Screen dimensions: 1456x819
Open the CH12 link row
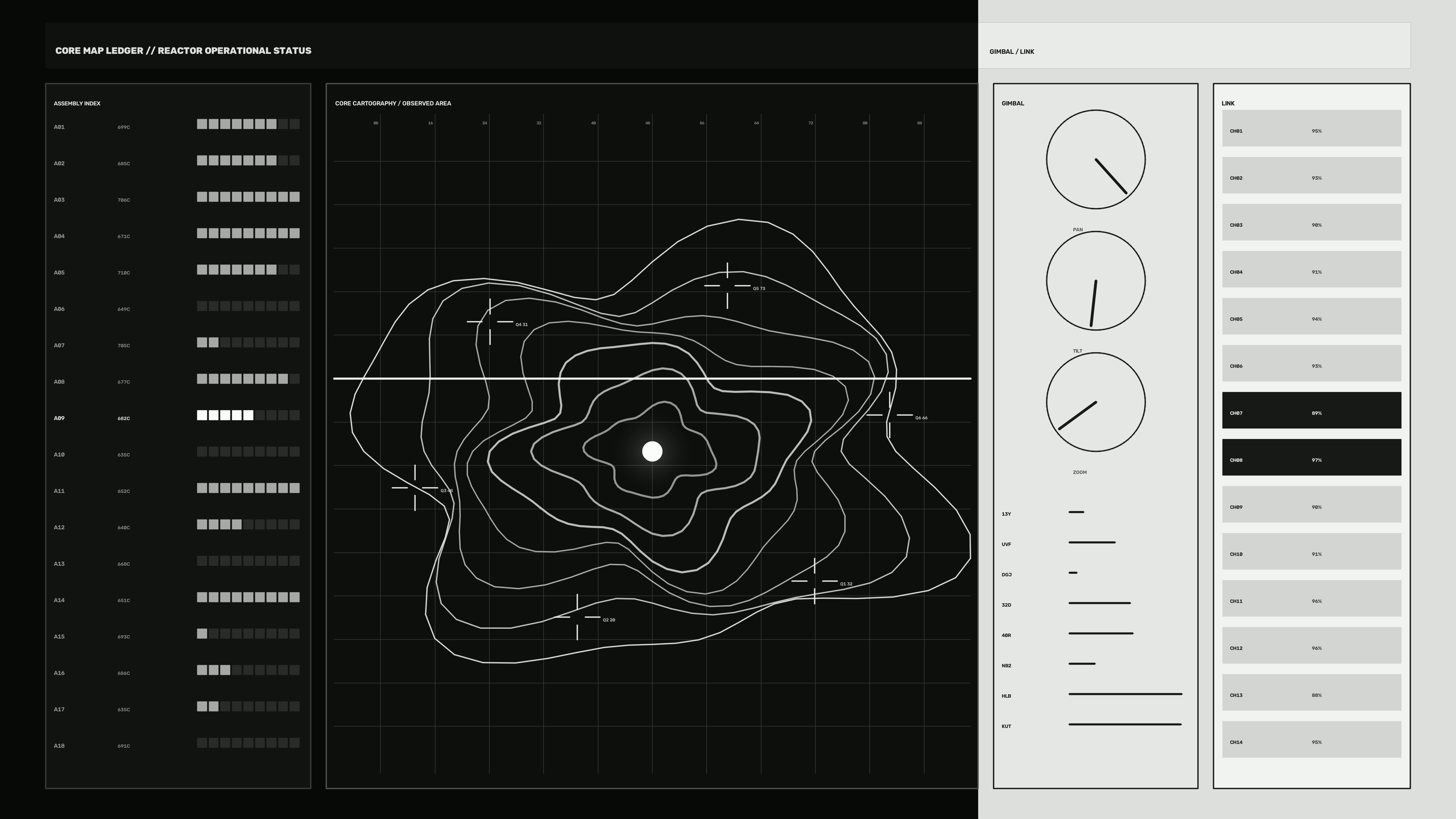(1311, 645)
